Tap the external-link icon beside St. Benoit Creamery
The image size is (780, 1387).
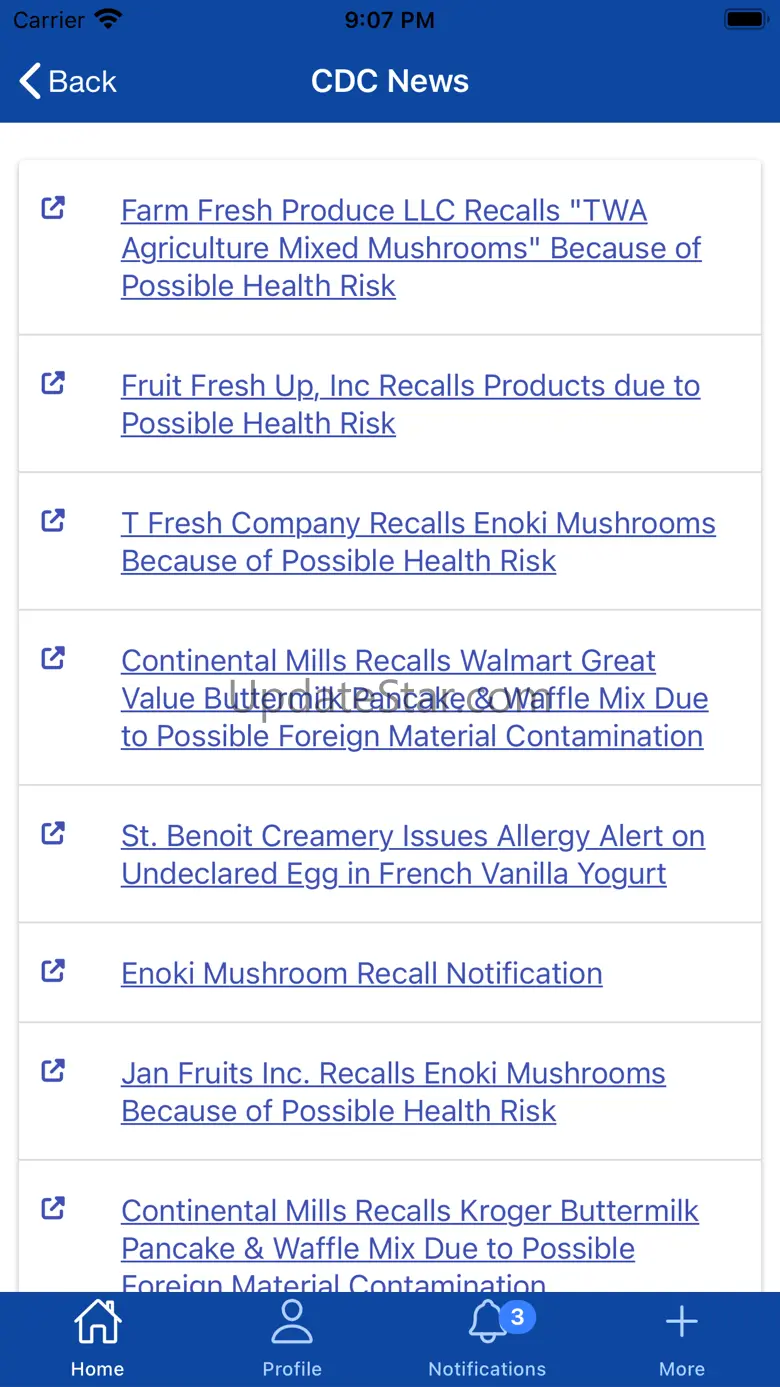[53, 833]
